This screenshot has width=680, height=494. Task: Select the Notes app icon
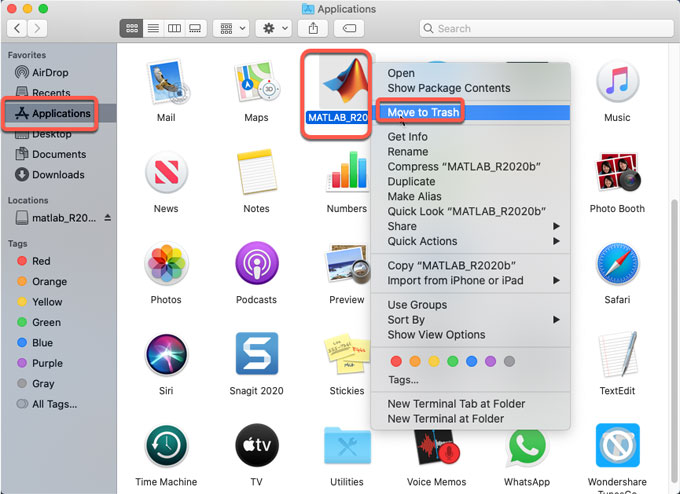click(x=256, y=172)
